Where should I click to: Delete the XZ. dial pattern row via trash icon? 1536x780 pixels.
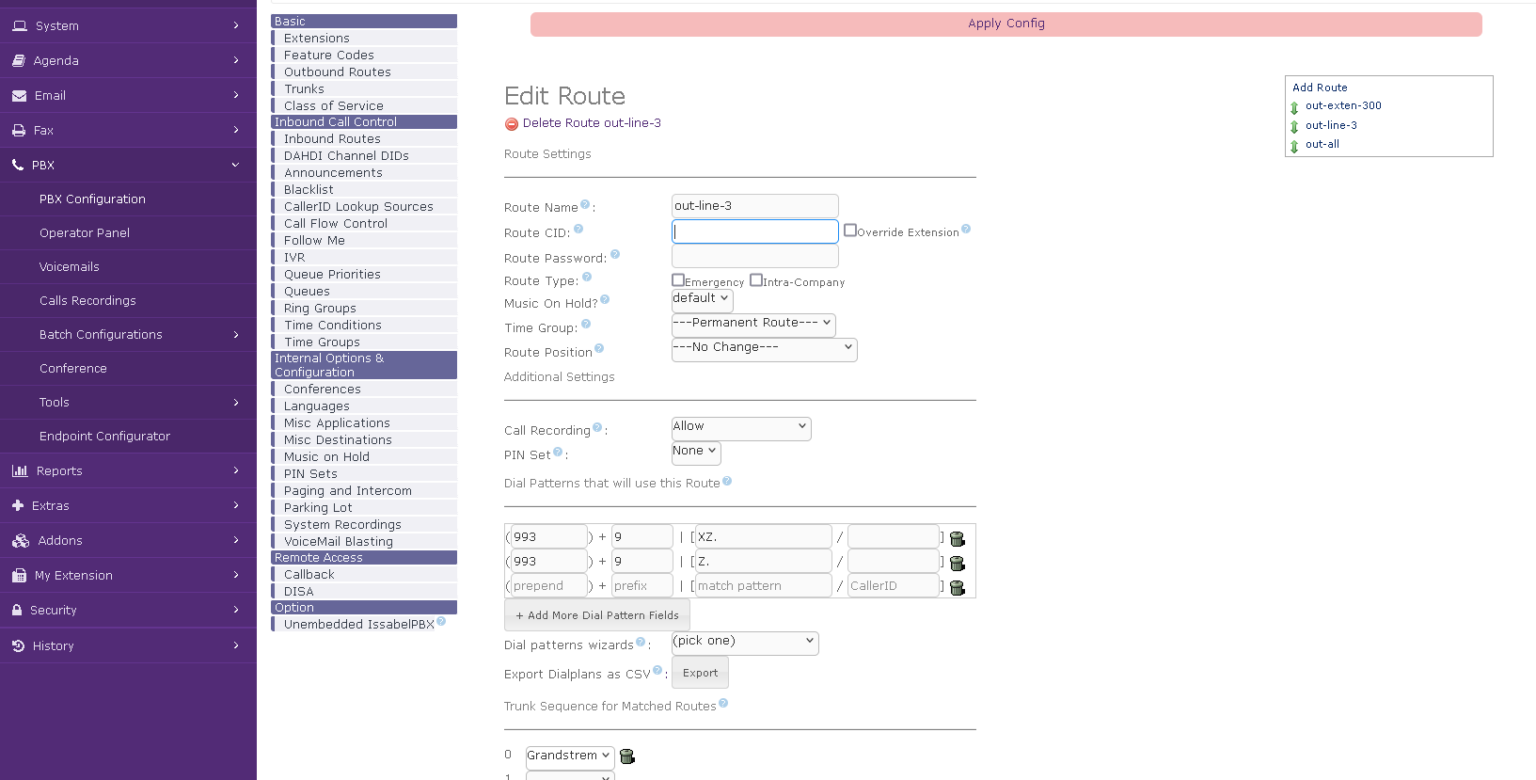[x=957, y=538]
